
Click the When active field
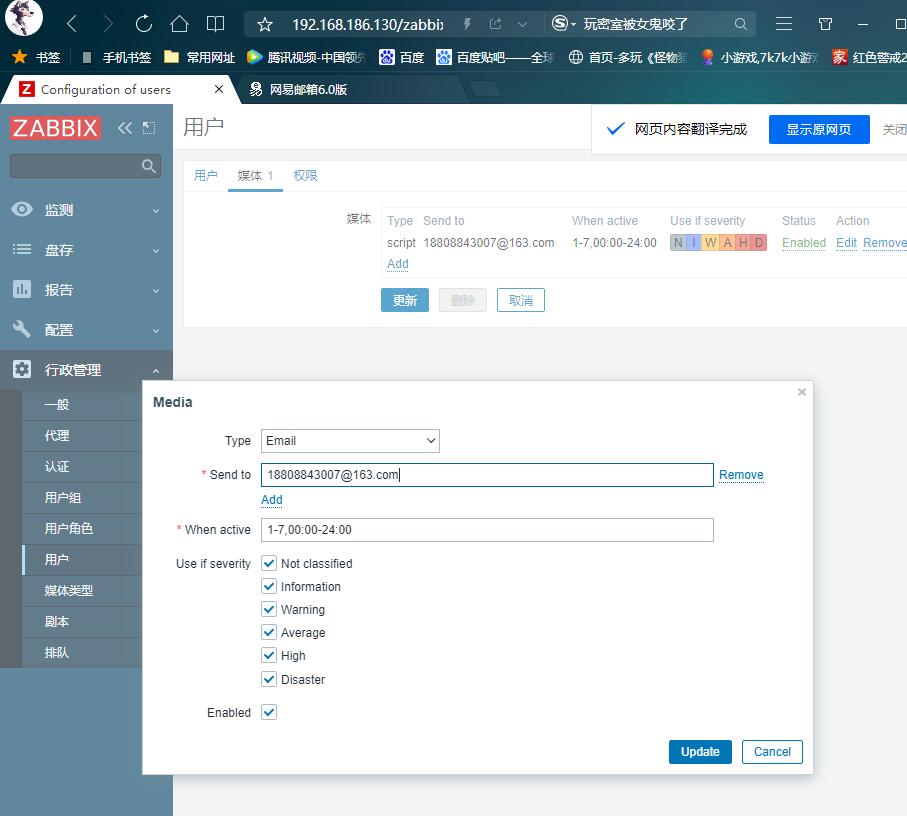pyautogui.click(x=487, y=530)
